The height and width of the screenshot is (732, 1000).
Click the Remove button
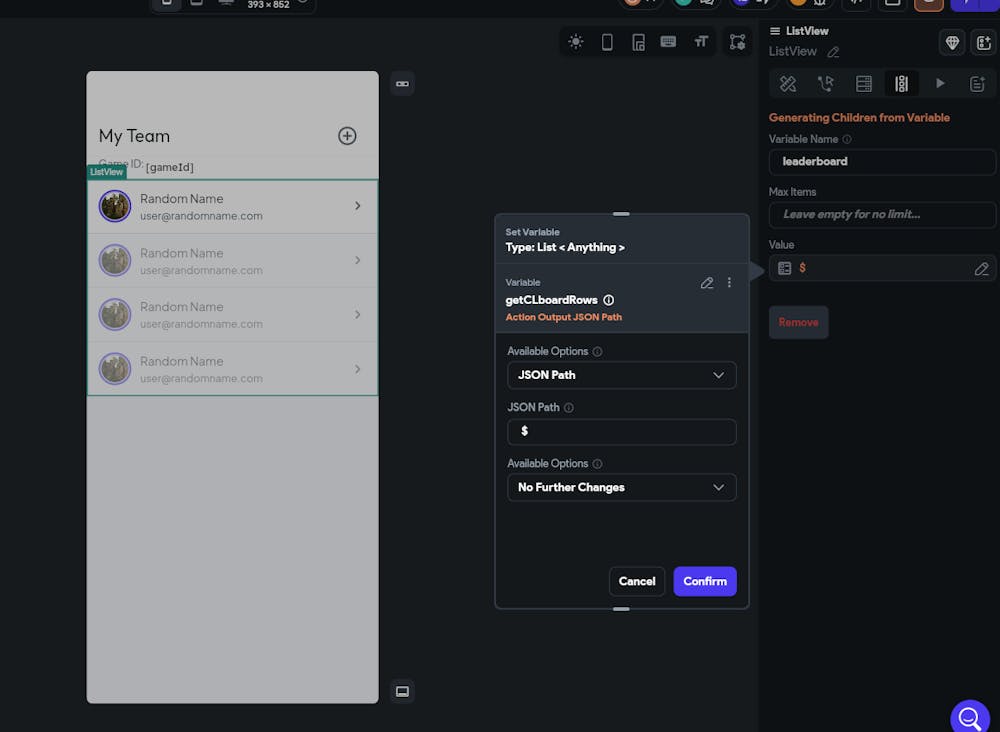[798, 322]
